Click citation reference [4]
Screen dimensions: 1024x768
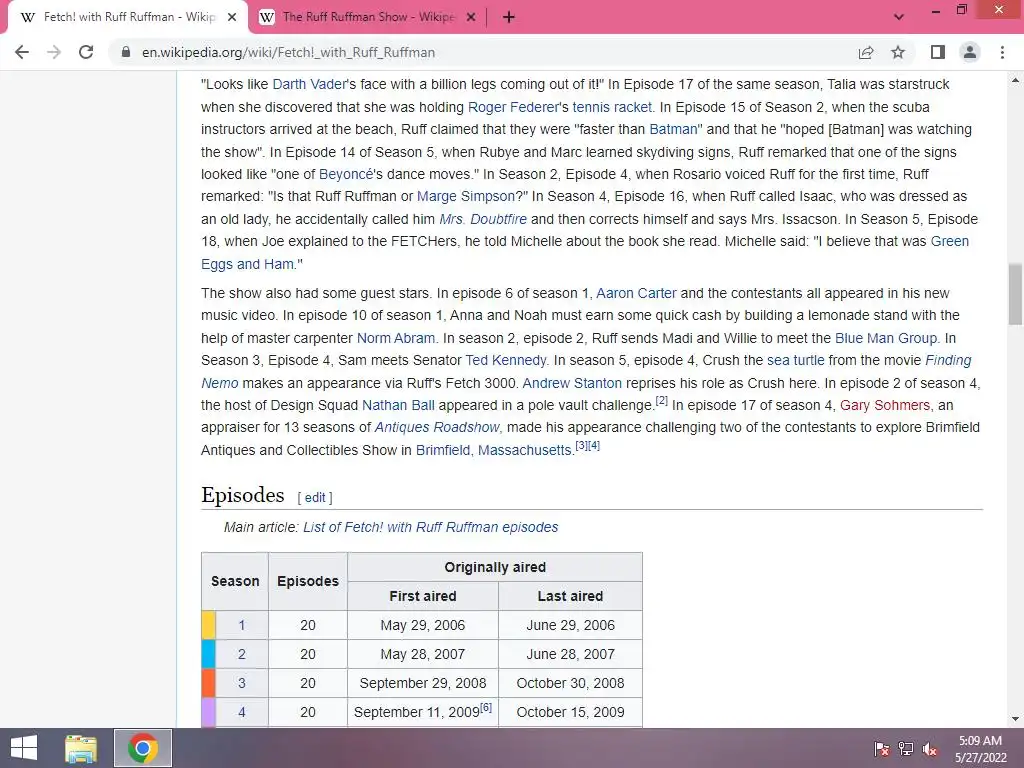tap(594, 445)
